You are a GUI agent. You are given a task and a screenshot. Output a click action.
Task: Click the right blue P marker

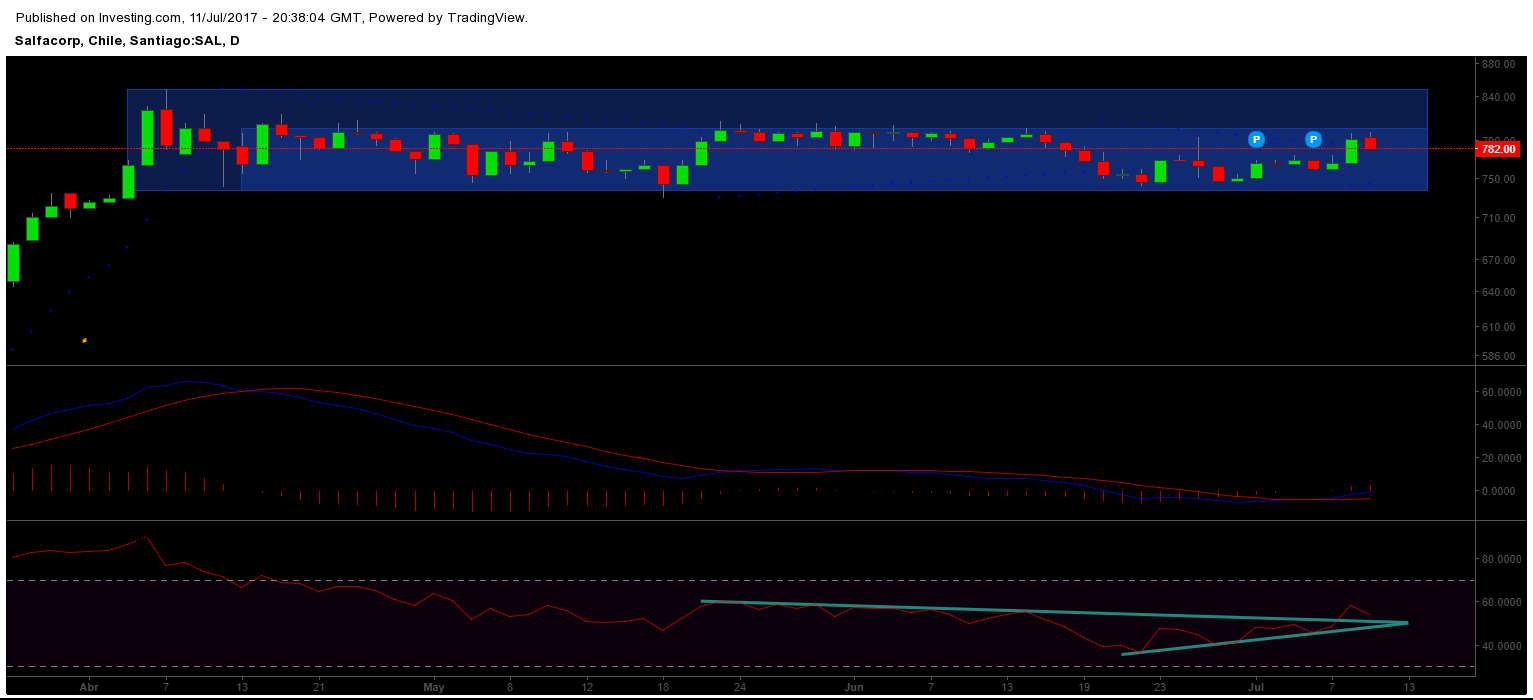point(1313,139)
